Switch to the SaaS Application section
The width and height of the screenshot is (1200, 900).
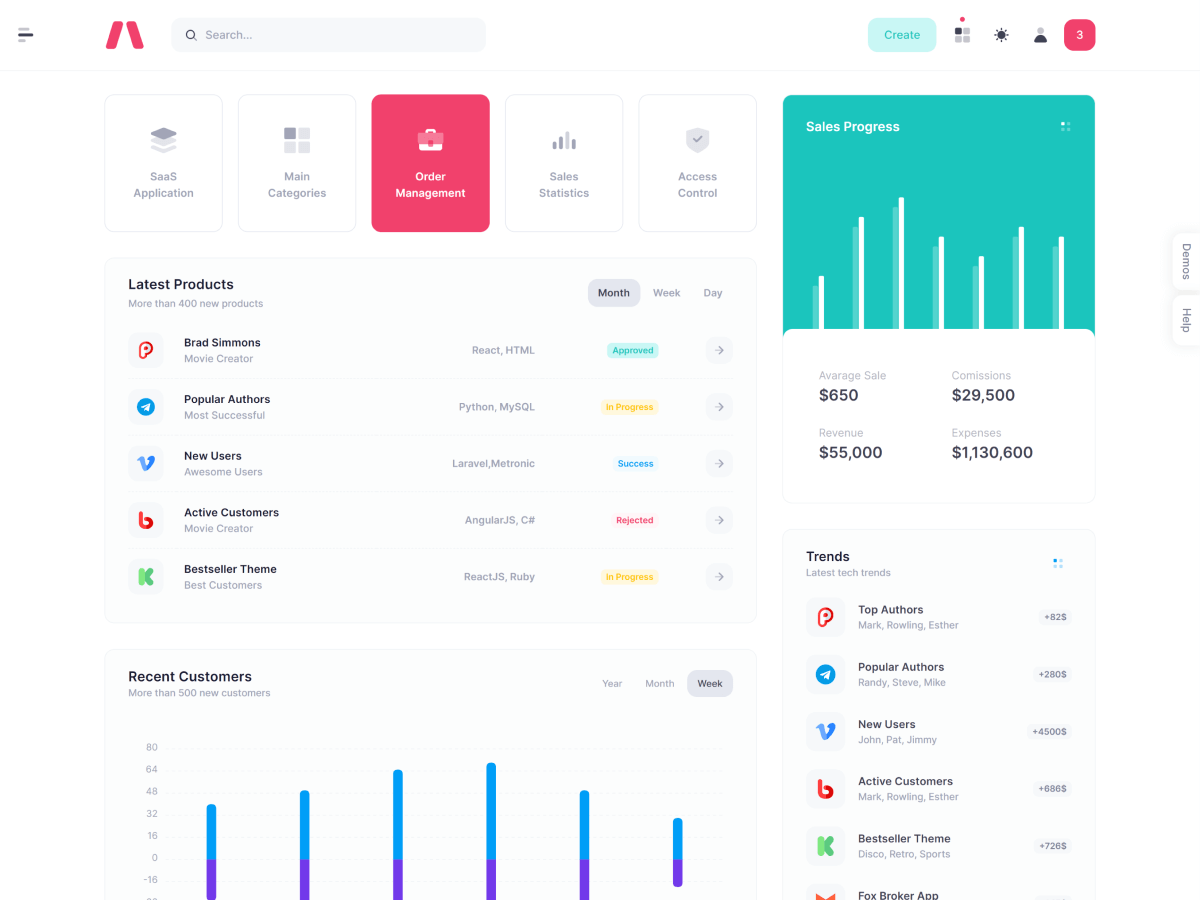163,163
